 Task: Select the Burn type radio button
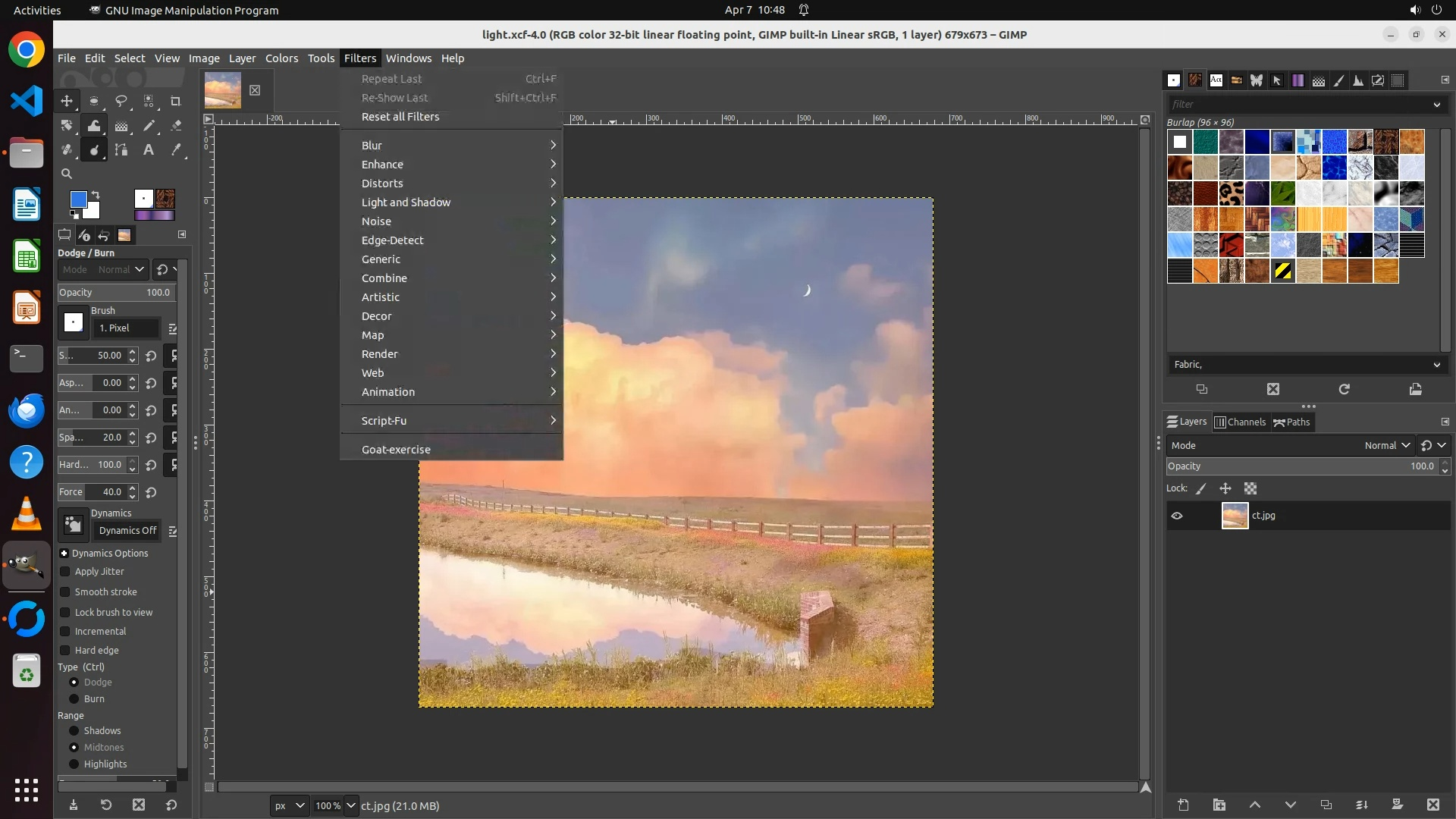coord(74,699)
